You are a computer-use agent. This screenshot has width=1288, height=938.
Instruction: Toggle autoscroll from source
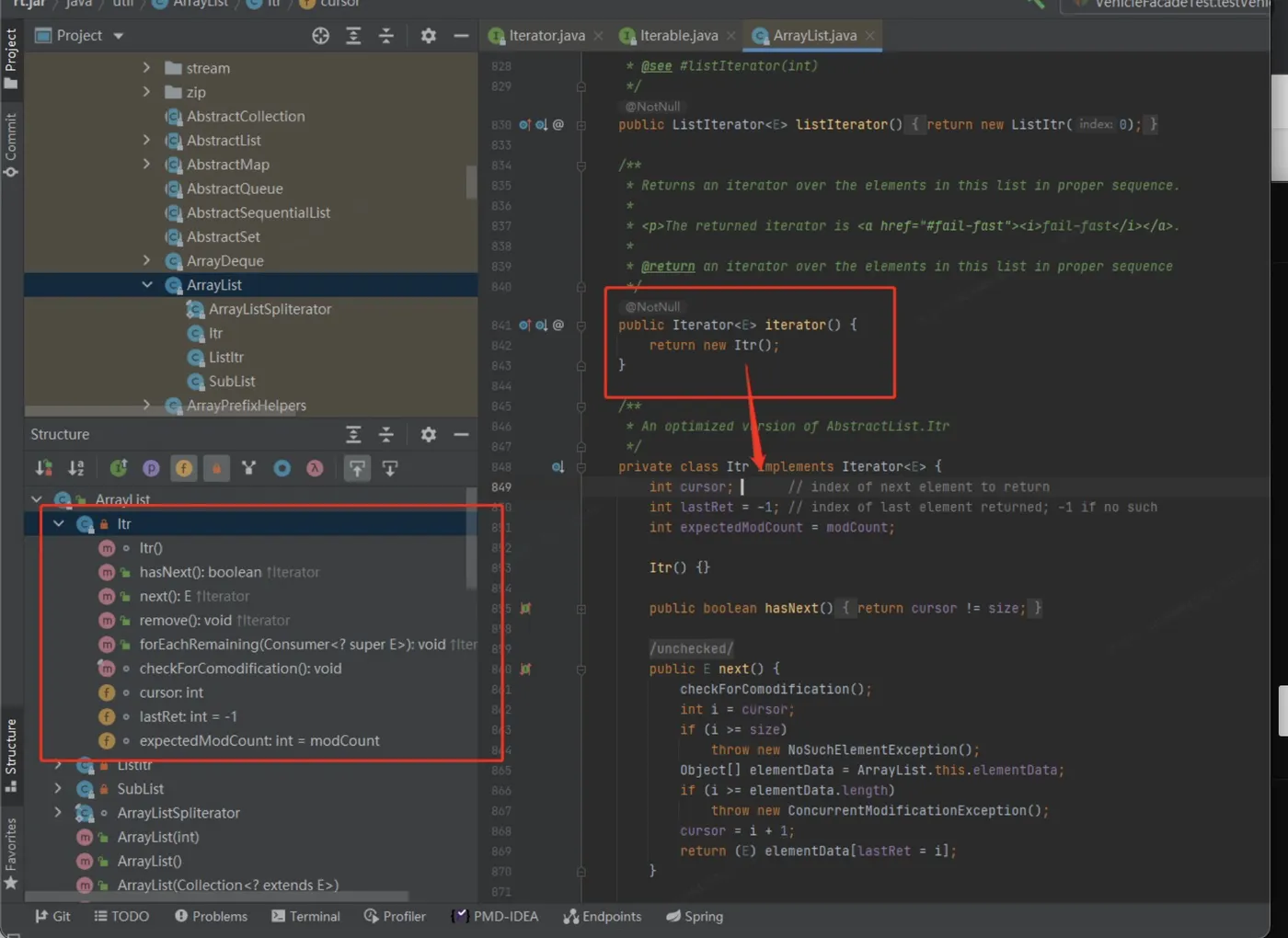(x=390, y=468)
